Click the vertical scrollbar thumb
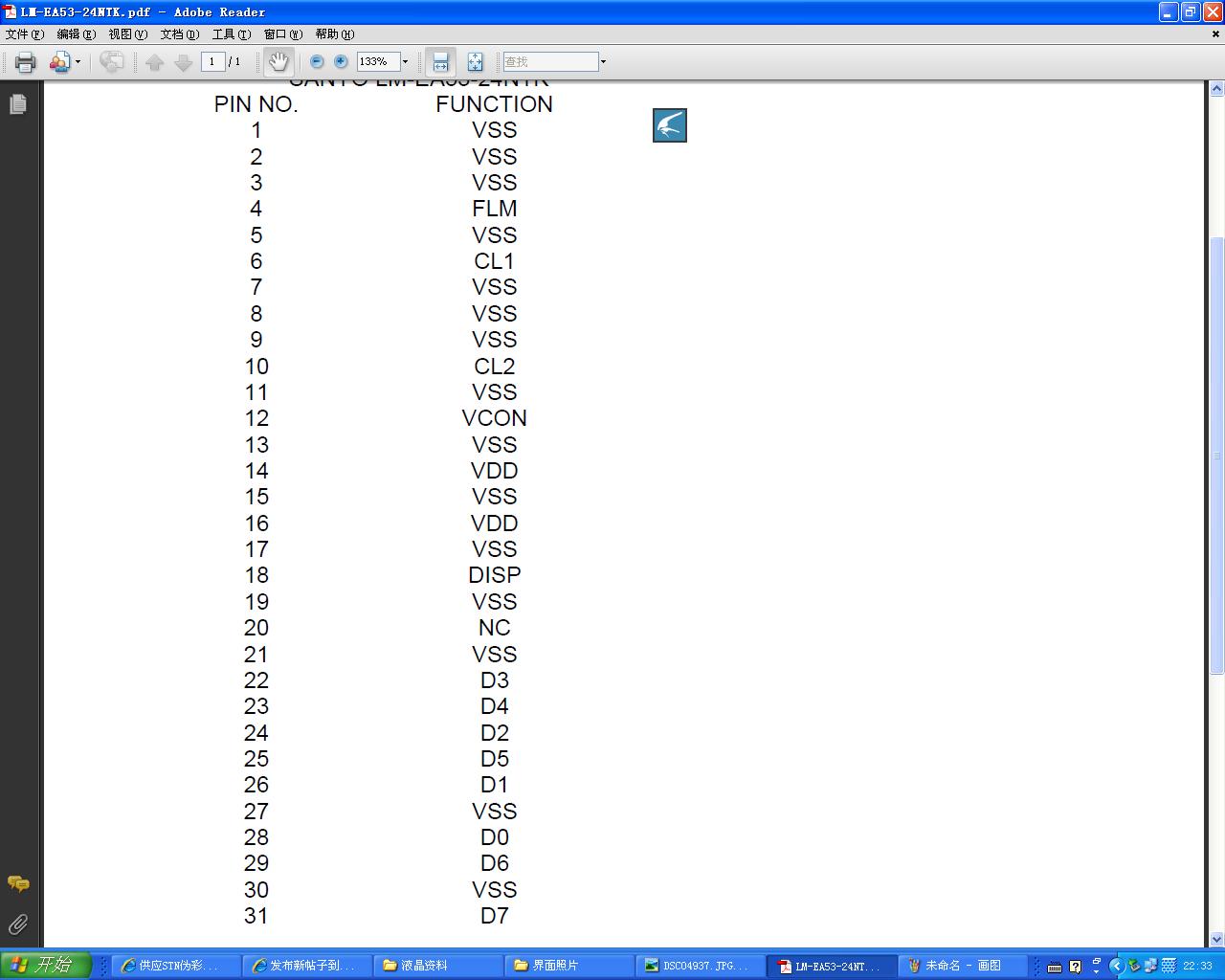This screenshot has height=980, width=1225. click(x=1216, y=455)
